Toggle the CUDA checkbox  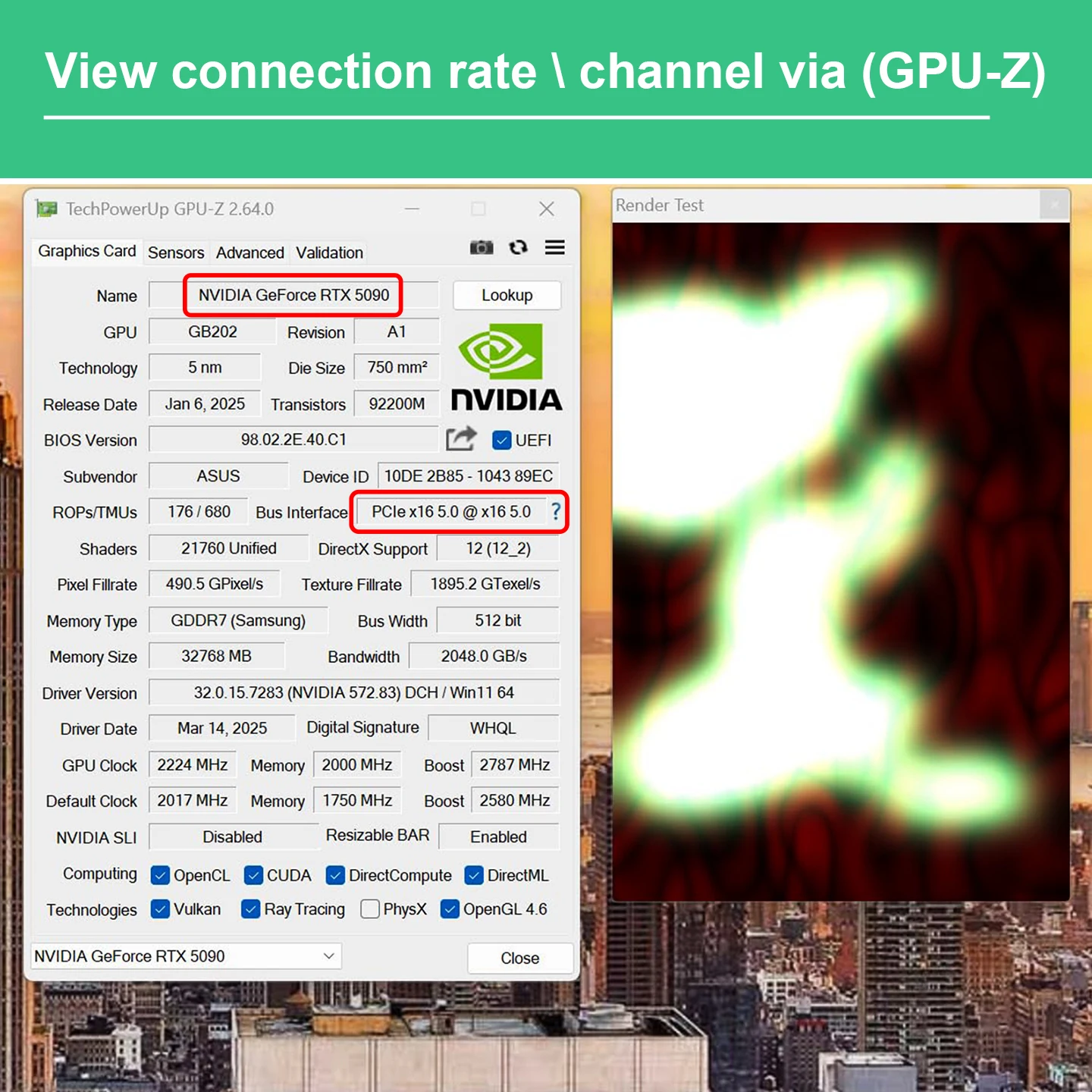[x=253, y=875]
